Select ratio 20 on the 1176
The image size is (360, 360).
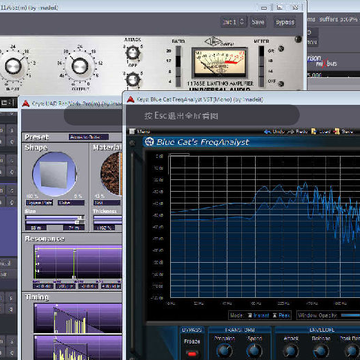178,51
